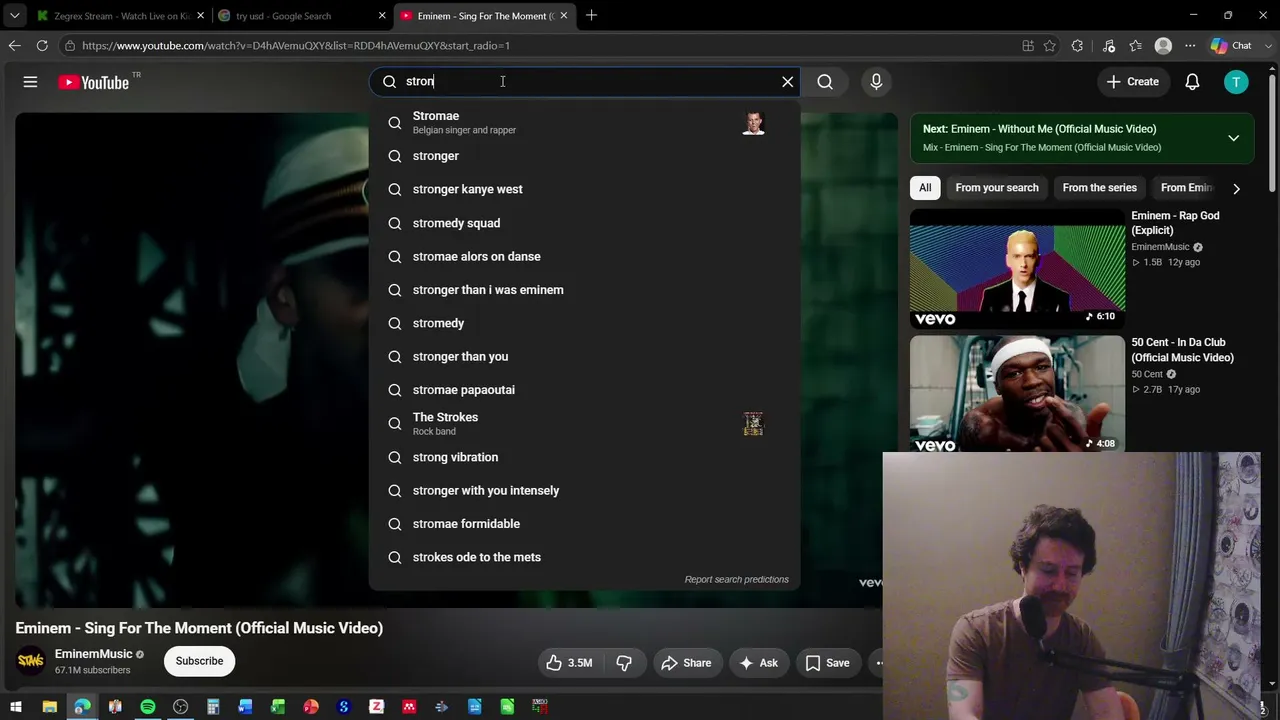1280x720 pixels.
Task: Like the video (3.5M)
Action: coord(569,662)
